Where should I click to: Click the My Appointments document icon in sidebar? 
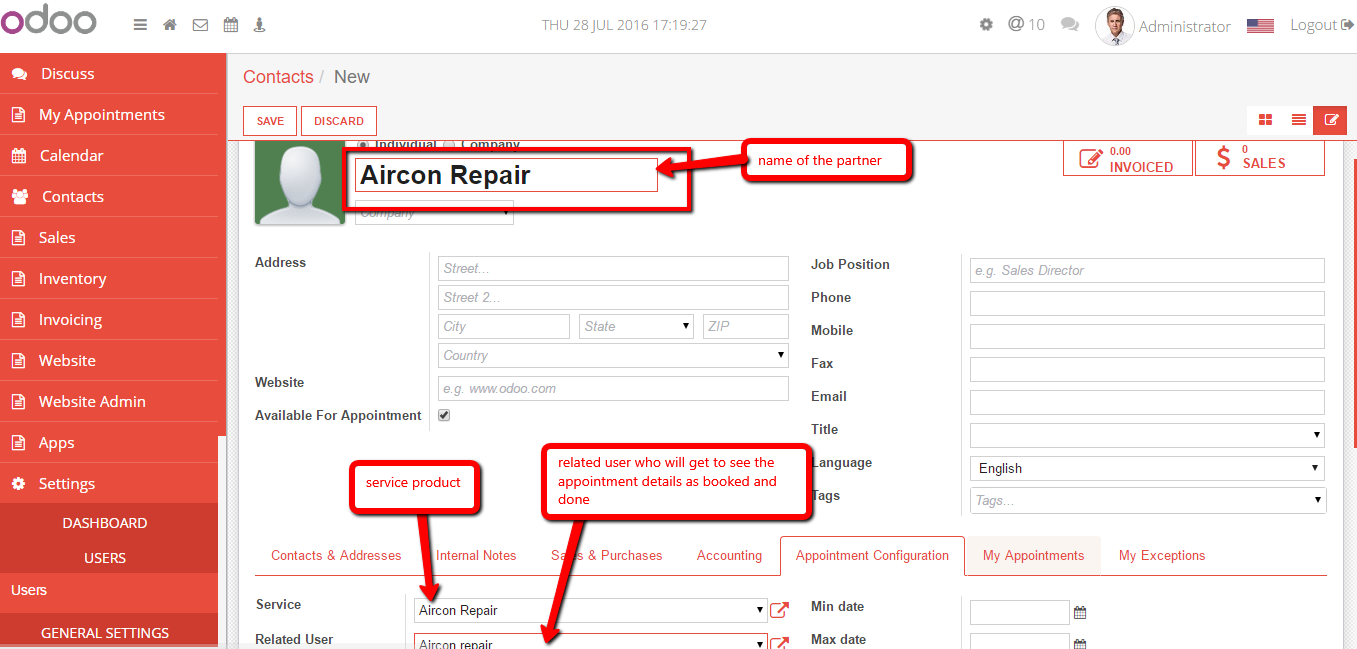[x=18, y=115]
